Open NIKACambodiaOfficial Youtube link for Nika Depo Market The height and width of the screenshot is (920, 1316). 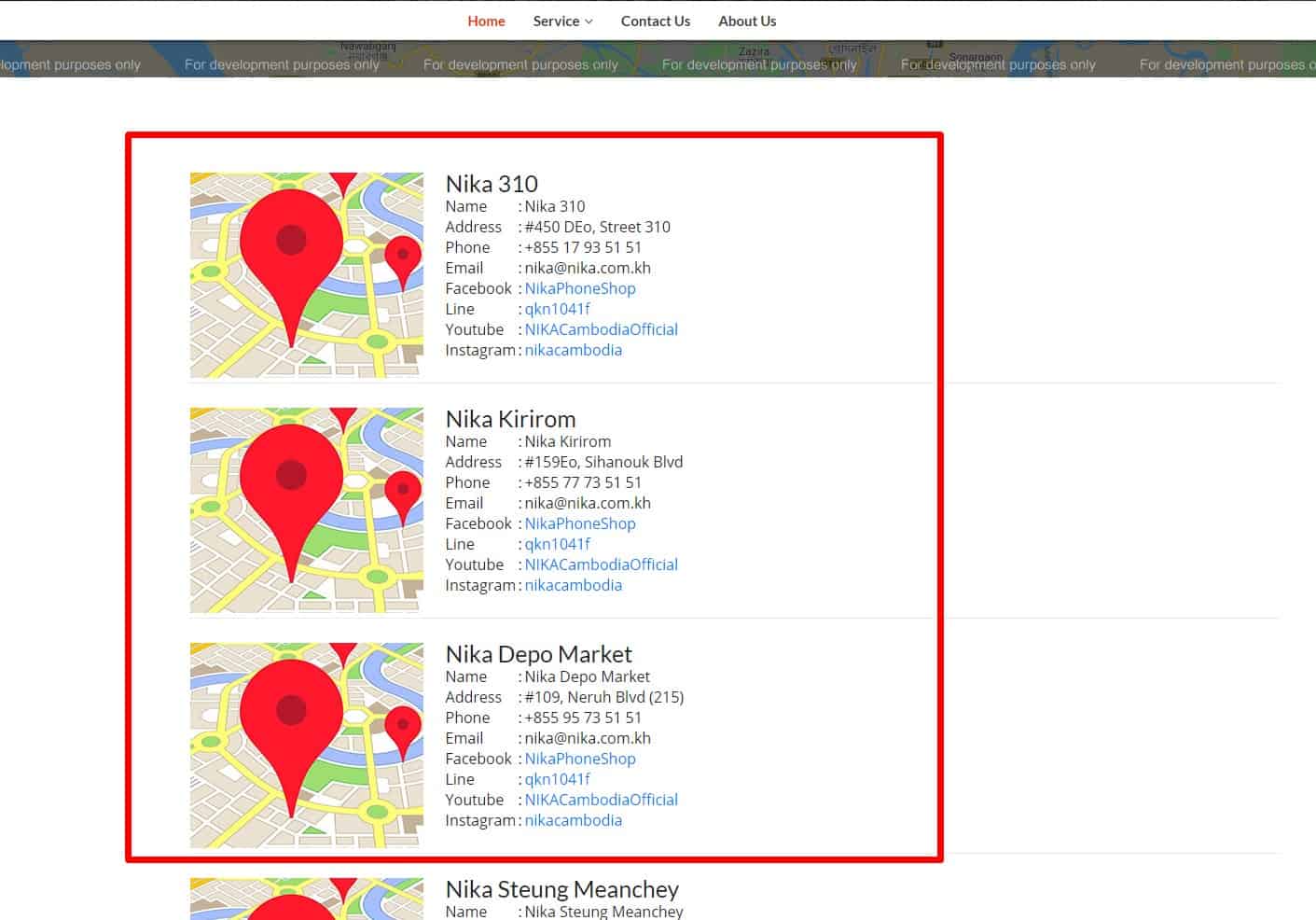point(602,800)
